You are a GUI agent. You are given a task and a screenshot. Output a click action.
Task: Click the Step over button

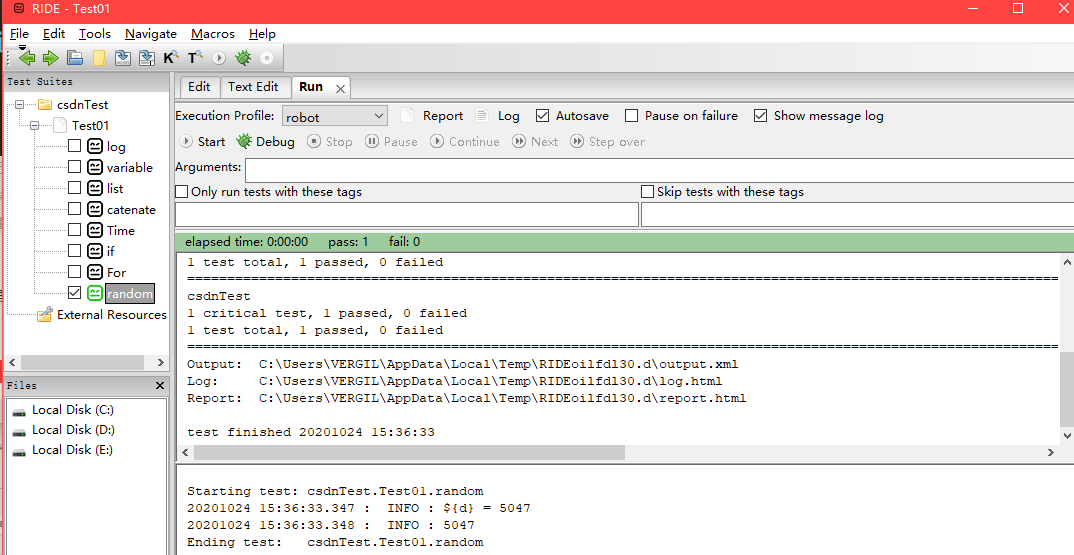(608, 142)
